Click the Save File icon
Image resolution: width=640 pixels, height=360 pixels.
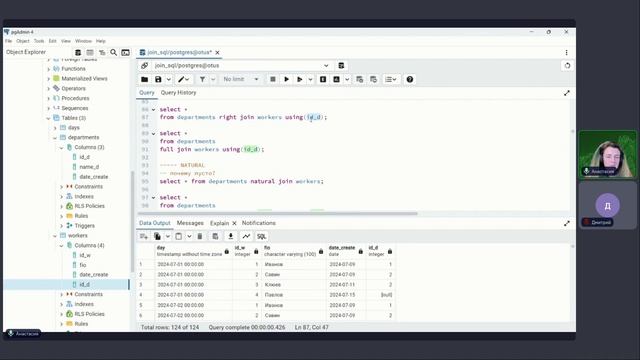pos(158,79)
